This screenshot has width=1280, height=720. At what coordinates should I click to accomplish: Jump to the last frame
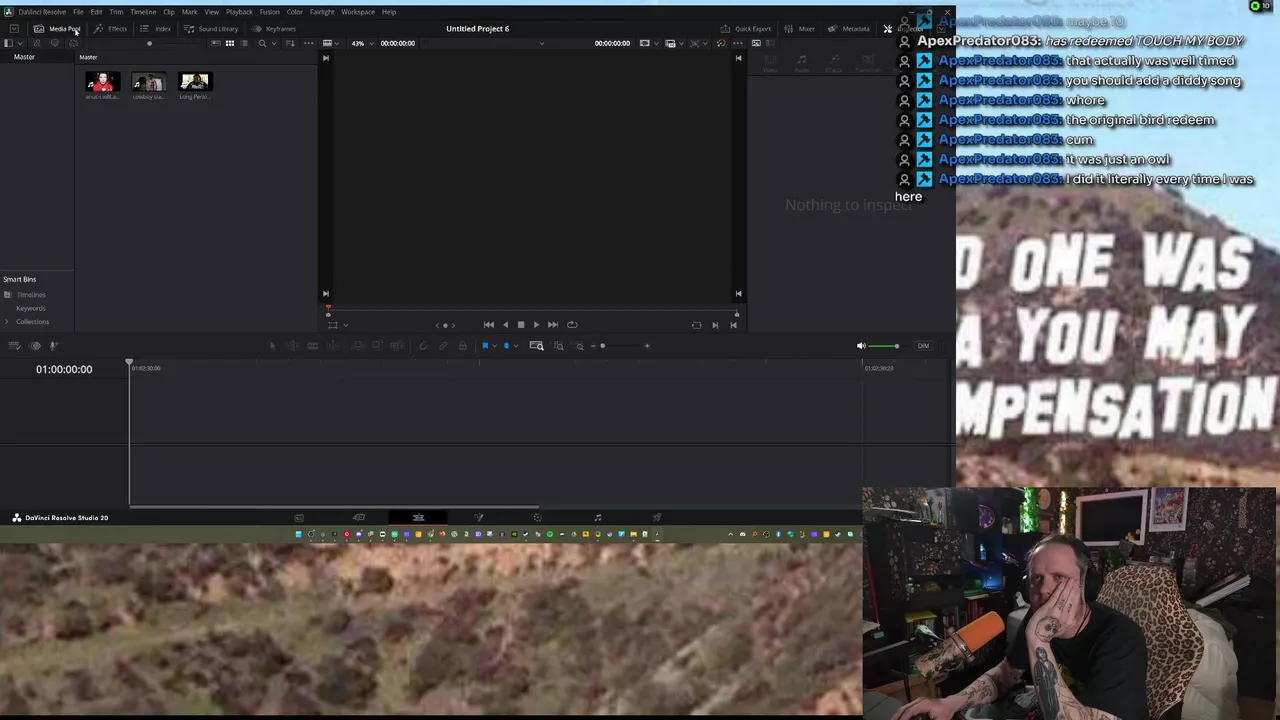point(553,325)
